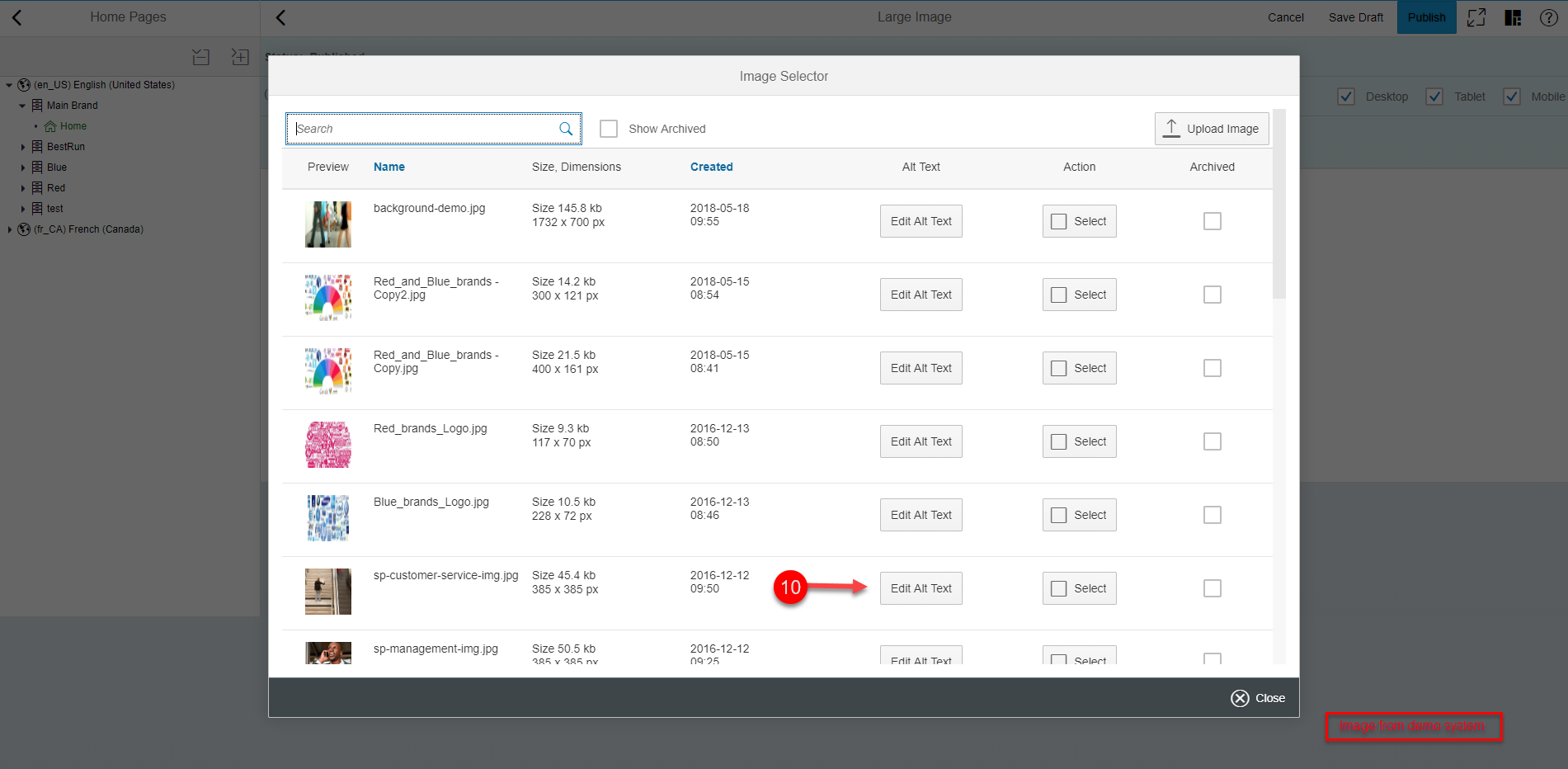
Task: Expand the test tree node
Action: click(x=22, y=209)
